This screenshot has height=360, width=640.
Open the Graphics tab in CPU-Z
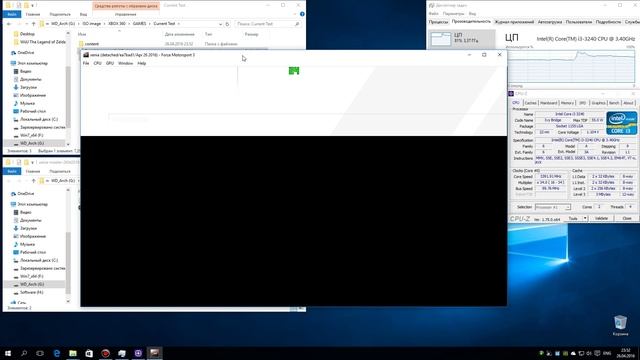pyautogui.click(x=598, y=103)
